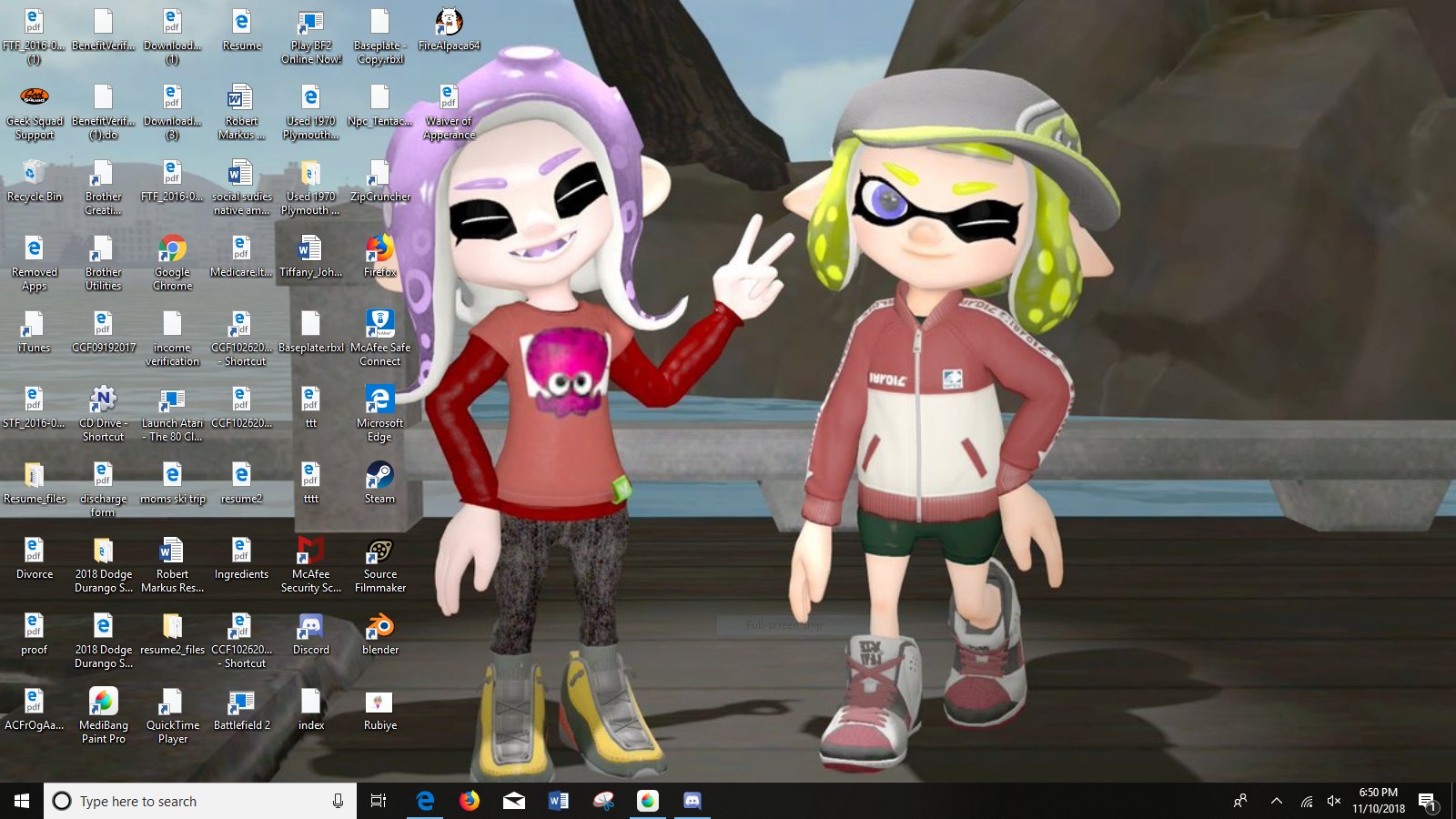Launch Source Filmmaker
The width and height of the screenshot is (1456, 819).
379,565
